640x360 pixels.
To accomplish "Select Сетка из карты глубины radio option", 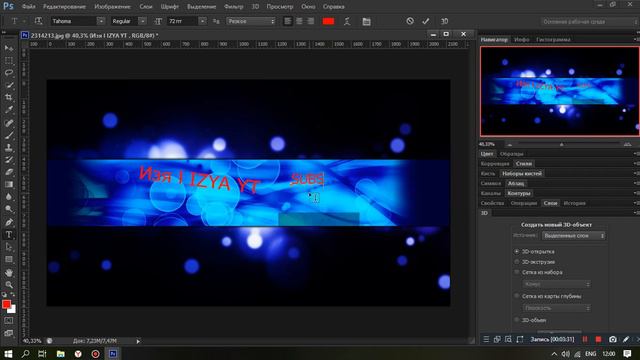I will (517, 296).
